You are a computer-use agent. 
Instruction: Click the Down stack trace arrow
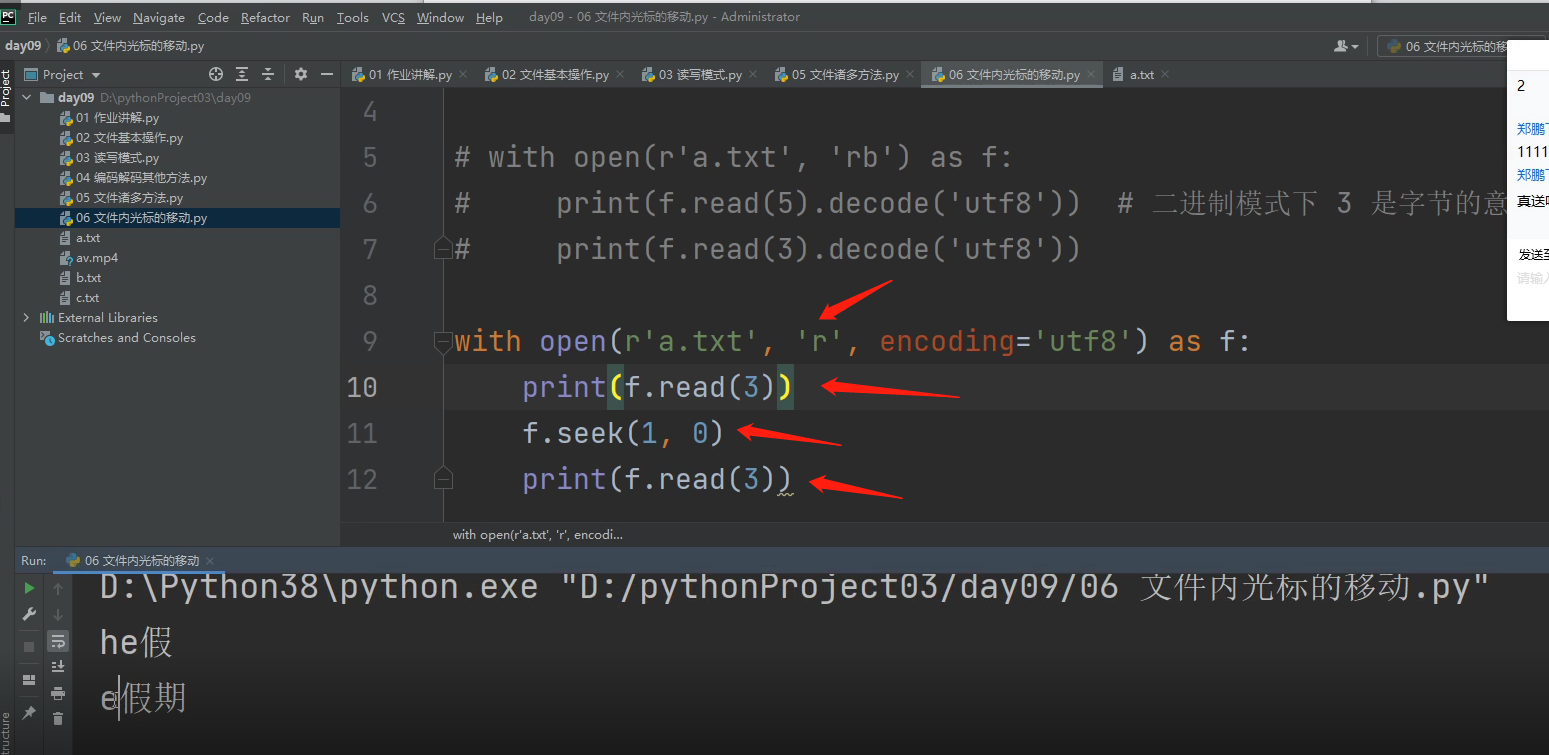(58, 614)
